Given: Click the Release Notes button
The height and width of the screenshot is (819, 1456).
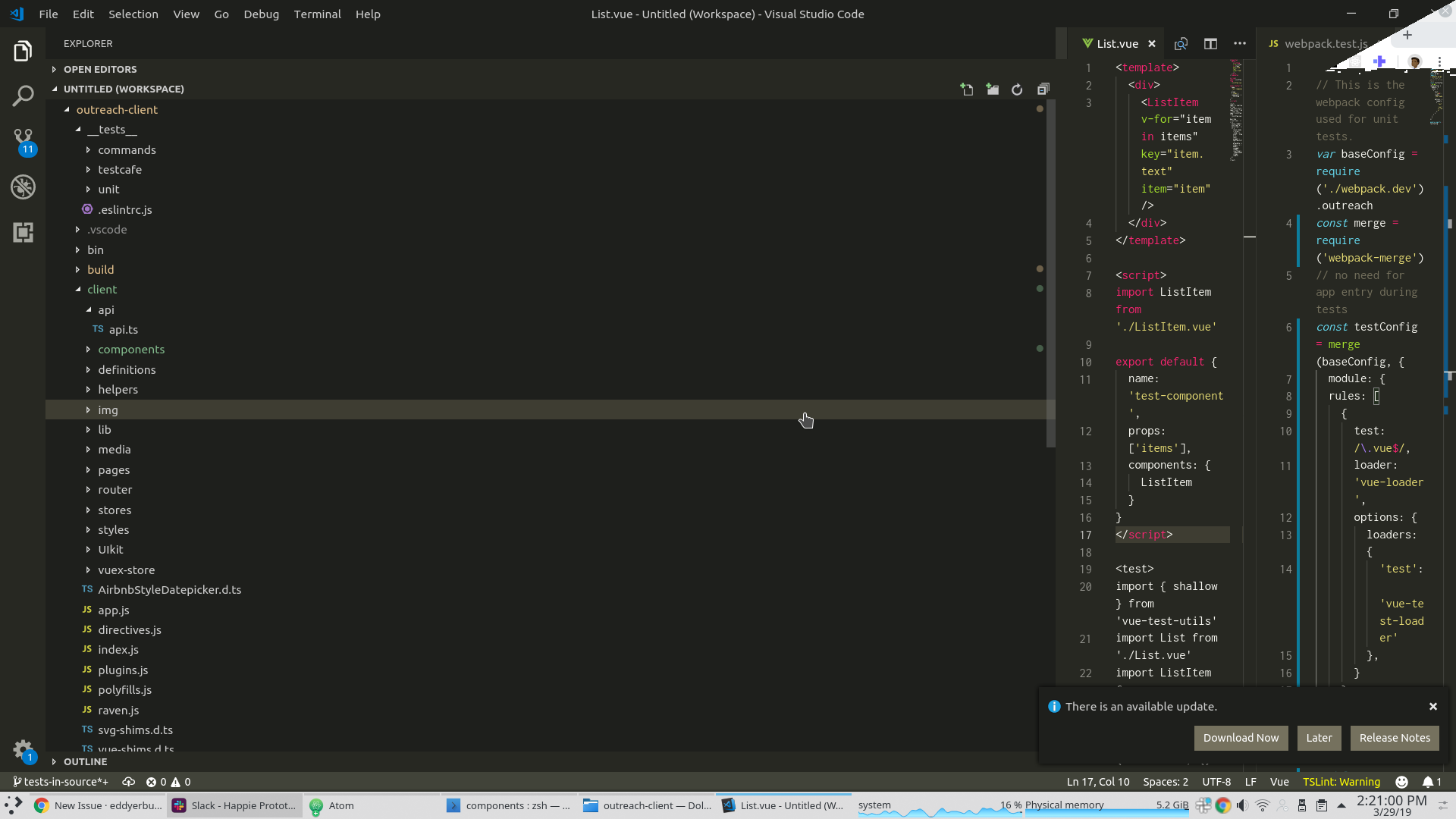Looking at the screenshot, I should [x=1395, y=738].
